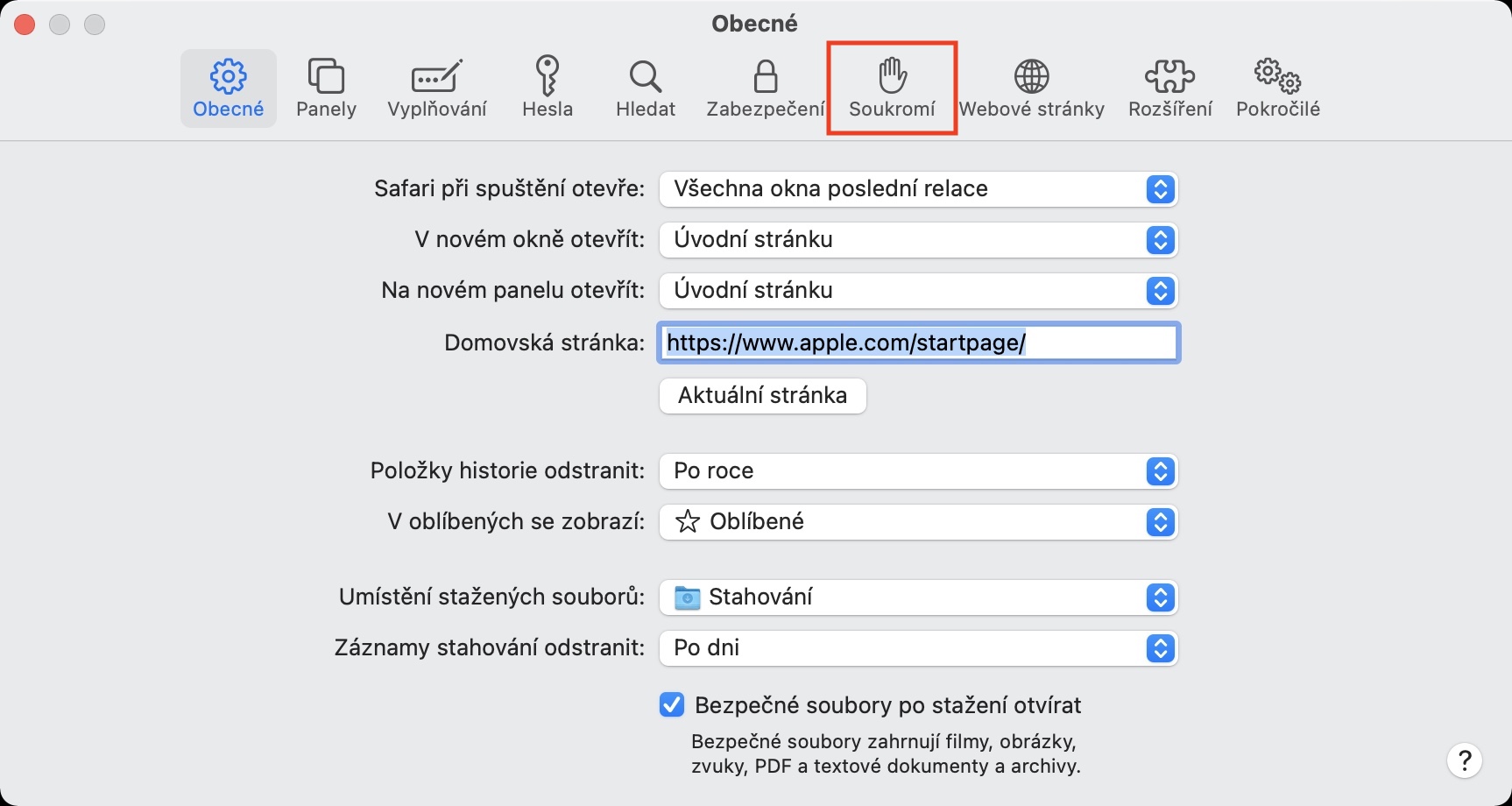Expand the Safari při spuštění otevře dropdown
This screenshot has height=806, width=1512.
918,189
